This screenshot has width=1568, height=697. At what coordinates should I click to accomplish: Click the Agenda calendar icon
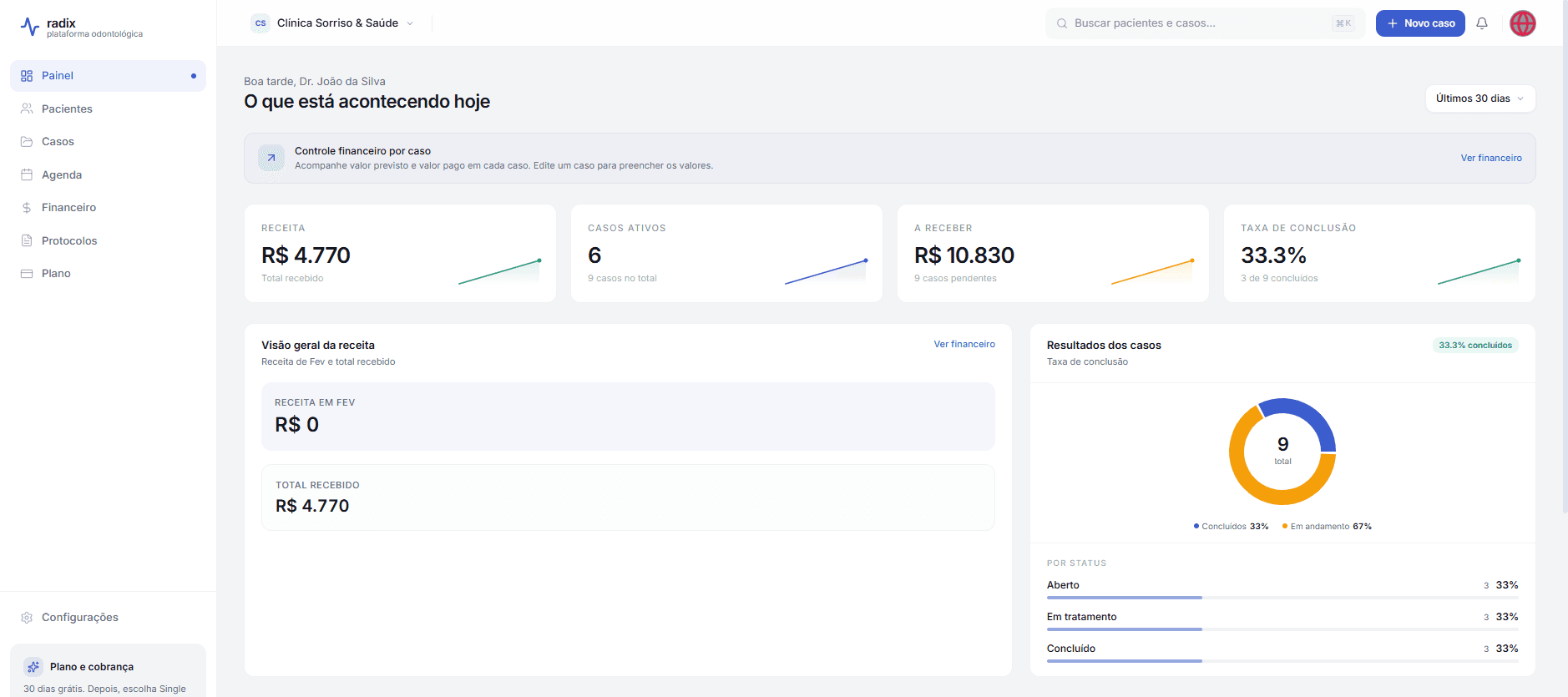[27, 175]
